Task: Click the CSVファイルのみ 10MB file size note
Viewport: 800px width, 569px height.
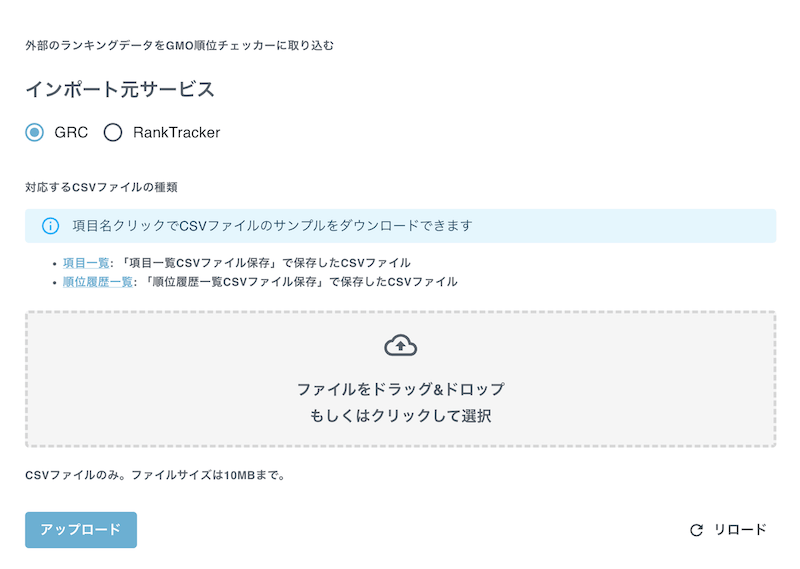Action: coord(156,475)
